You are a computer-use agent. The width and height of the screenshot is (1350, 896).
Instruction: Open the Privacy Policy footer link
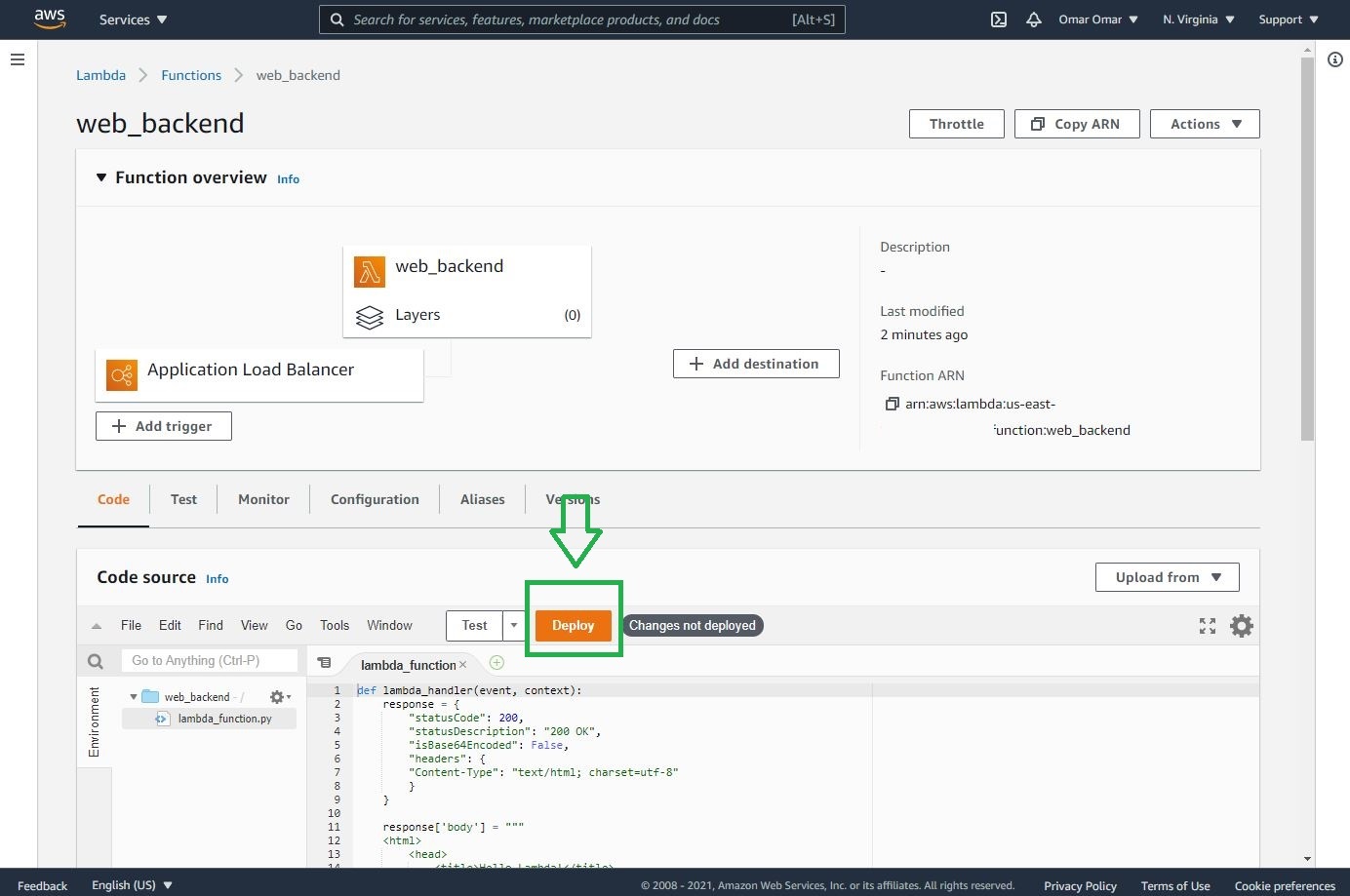coord(1080,885)
